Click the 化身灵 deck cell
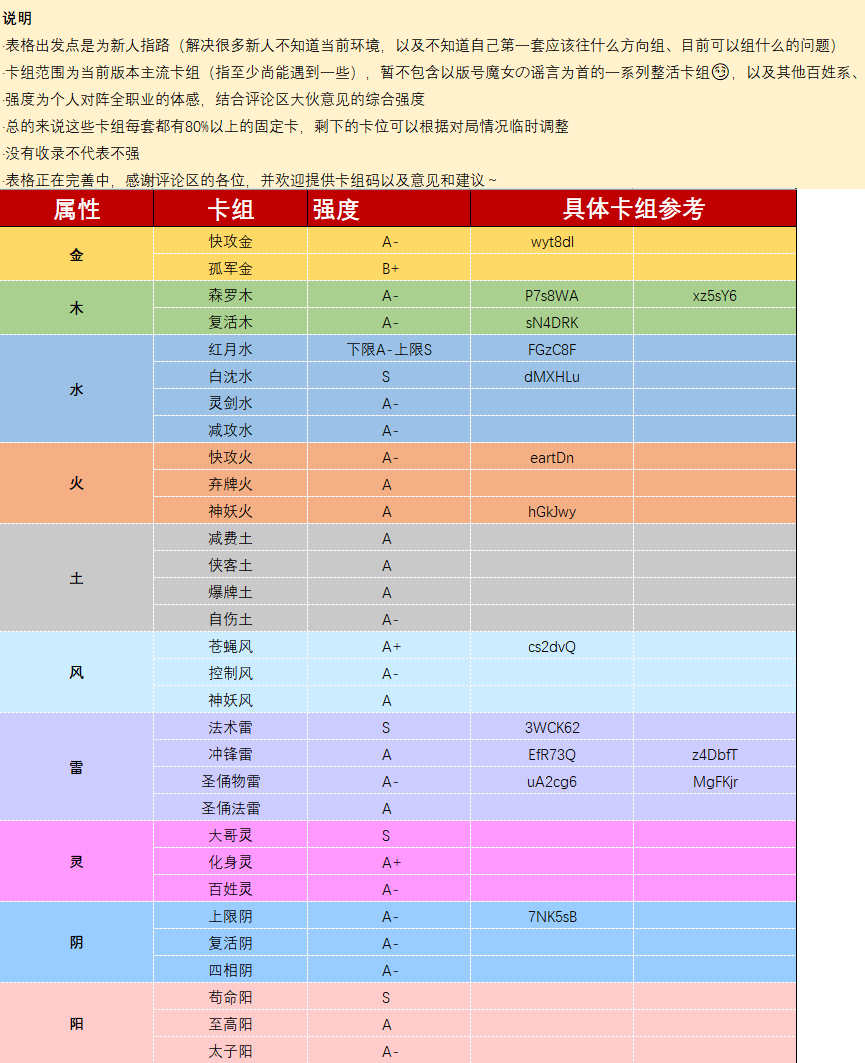 [230, 862]
